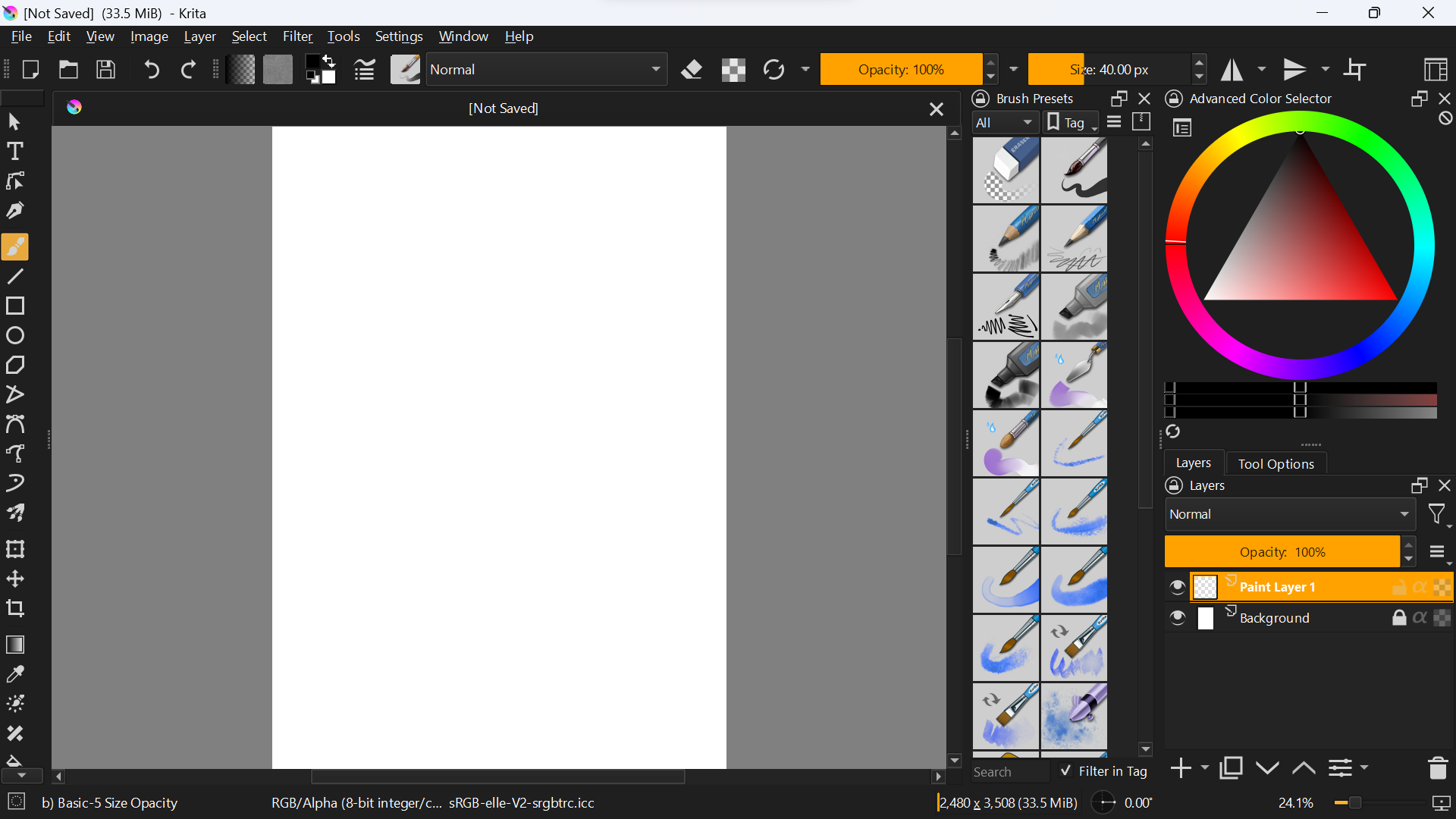The height and width of the screenshot is (819, 1456).
Task: Open brush blending mode Normal dropdown
Action: (546, 70)
